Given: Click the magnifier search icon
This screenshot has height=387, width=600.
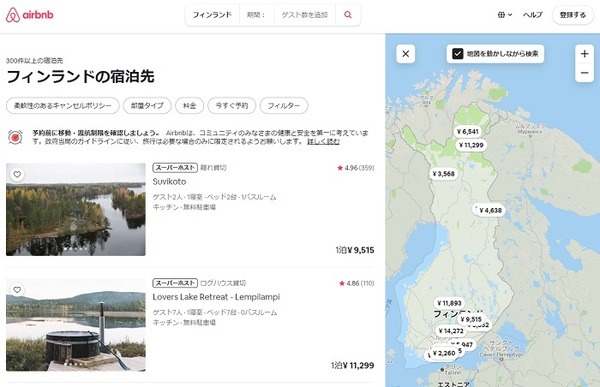Looking at the screenshot, I should point(348,15).
